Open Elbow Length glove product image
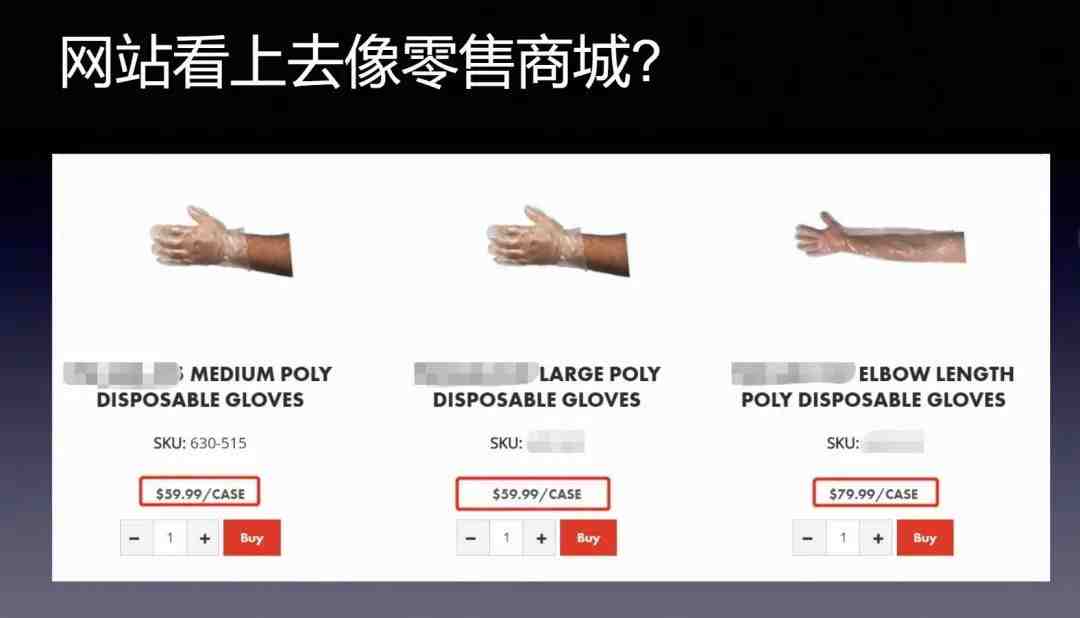 [880, 236]
